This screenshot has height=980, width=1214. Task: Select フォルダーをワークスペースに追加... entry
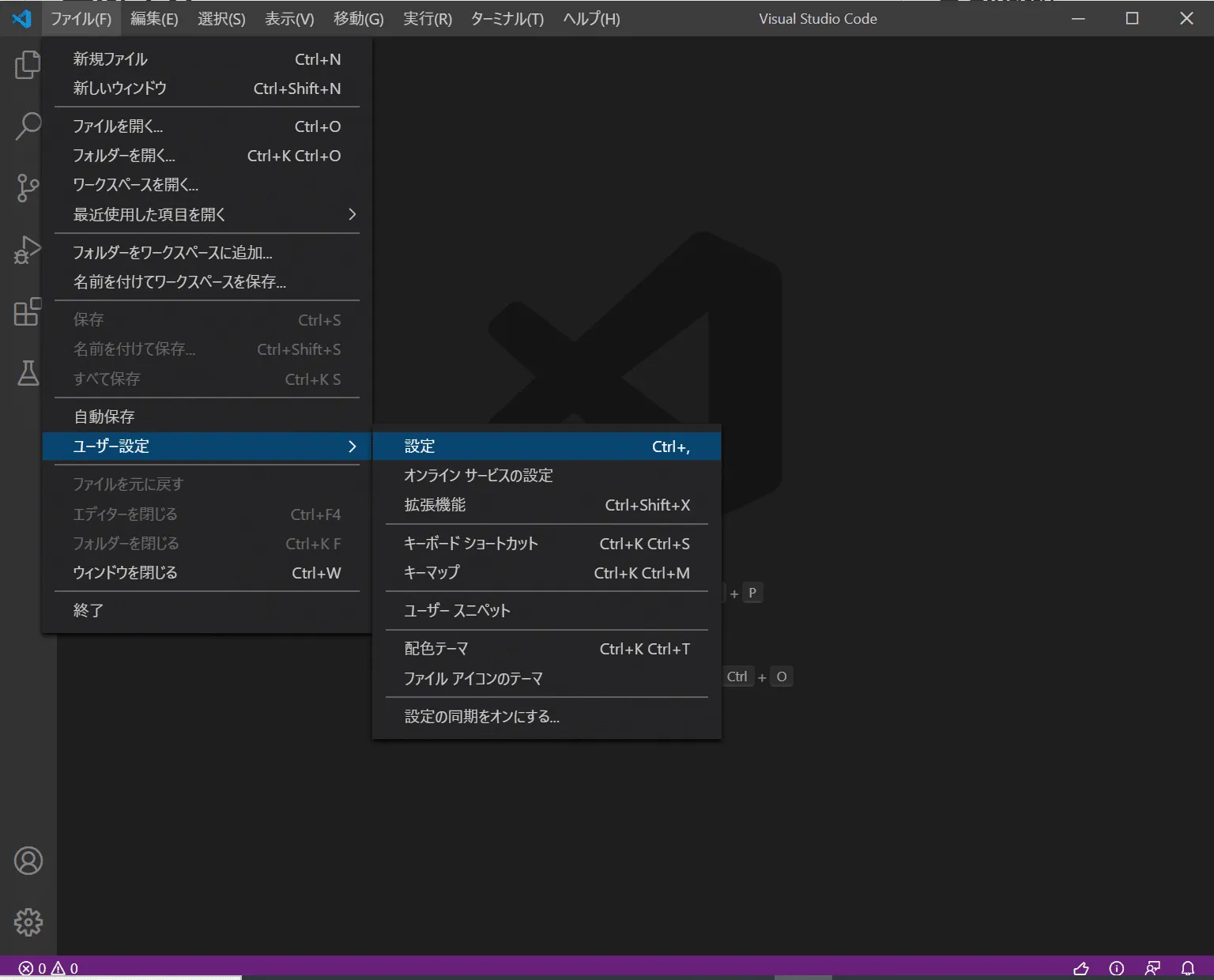[207, 253]
